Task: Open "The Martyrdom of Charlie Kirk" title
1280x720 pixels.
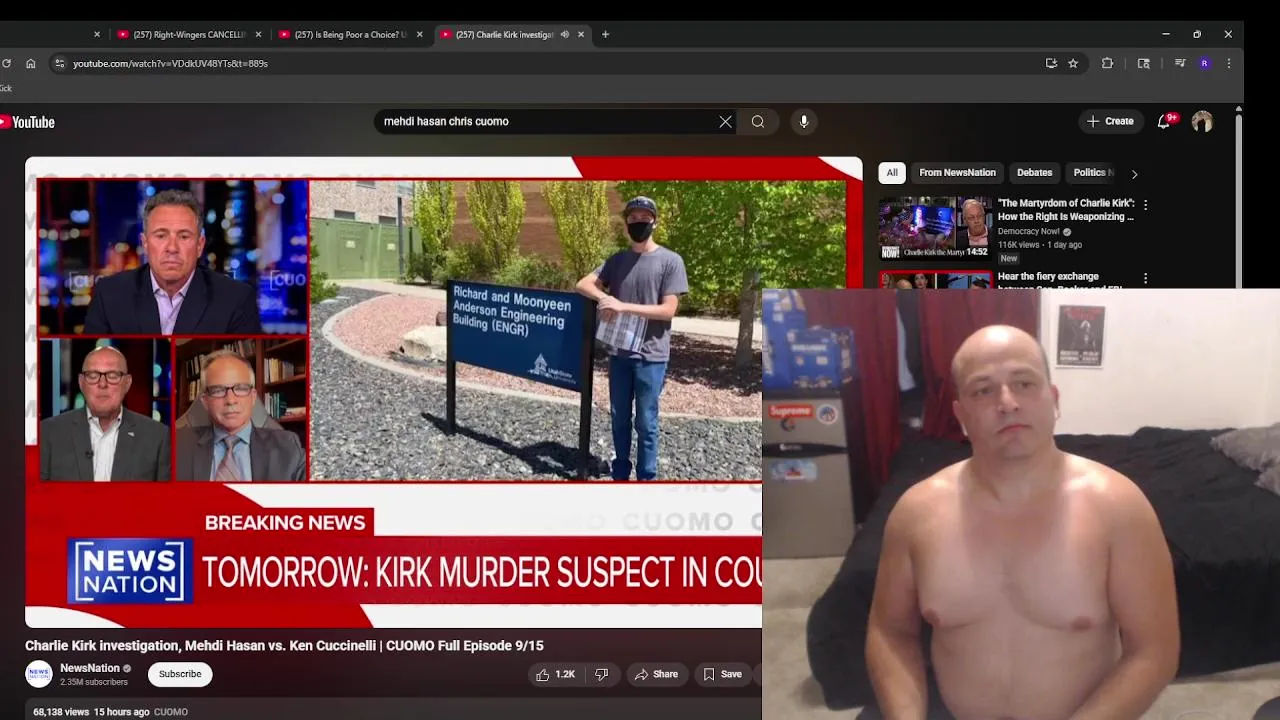Action: (x=1066, y=210)
